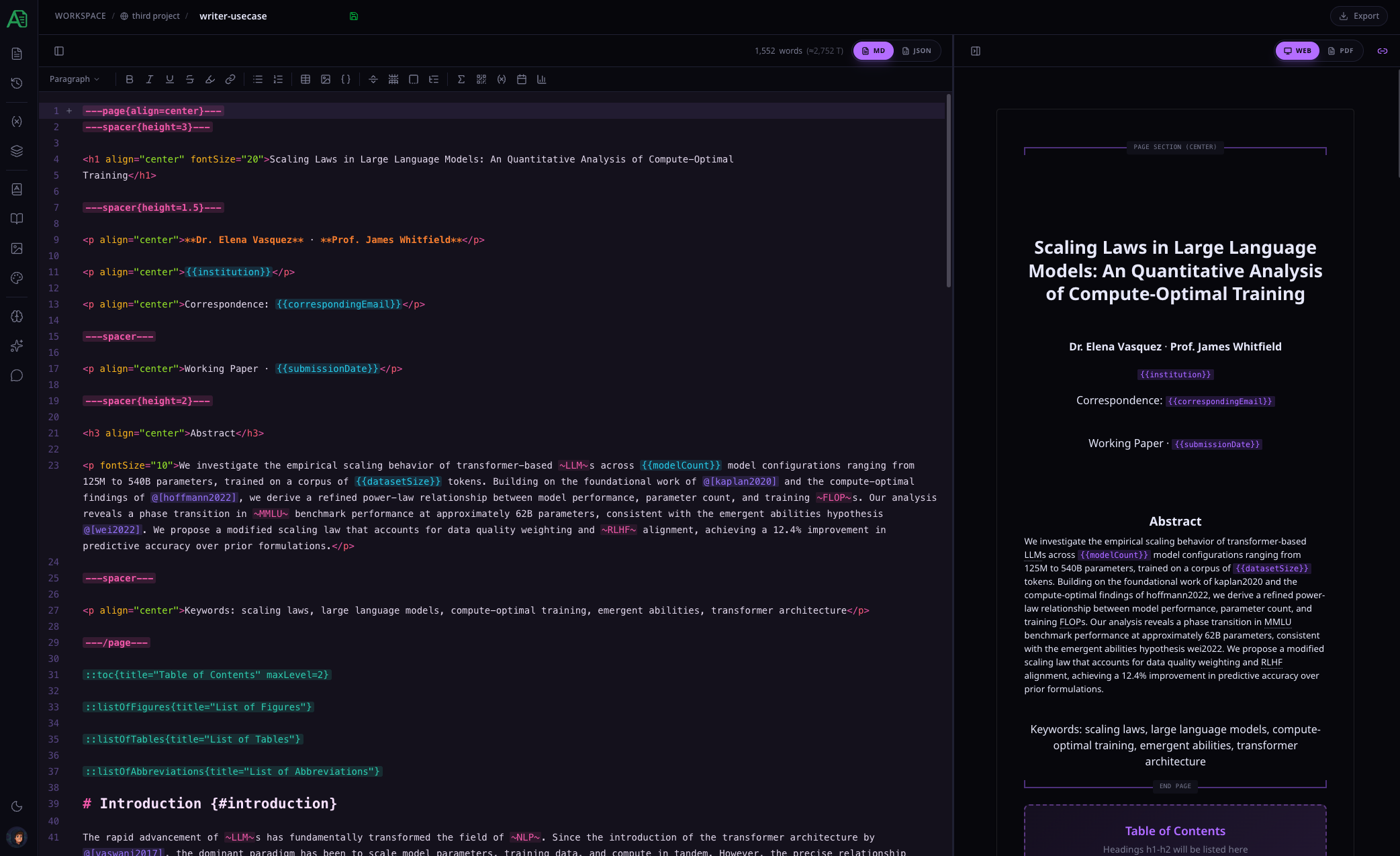Click the Export button
Screen dimensions: 1400x856
click(x=1358, y=15)
